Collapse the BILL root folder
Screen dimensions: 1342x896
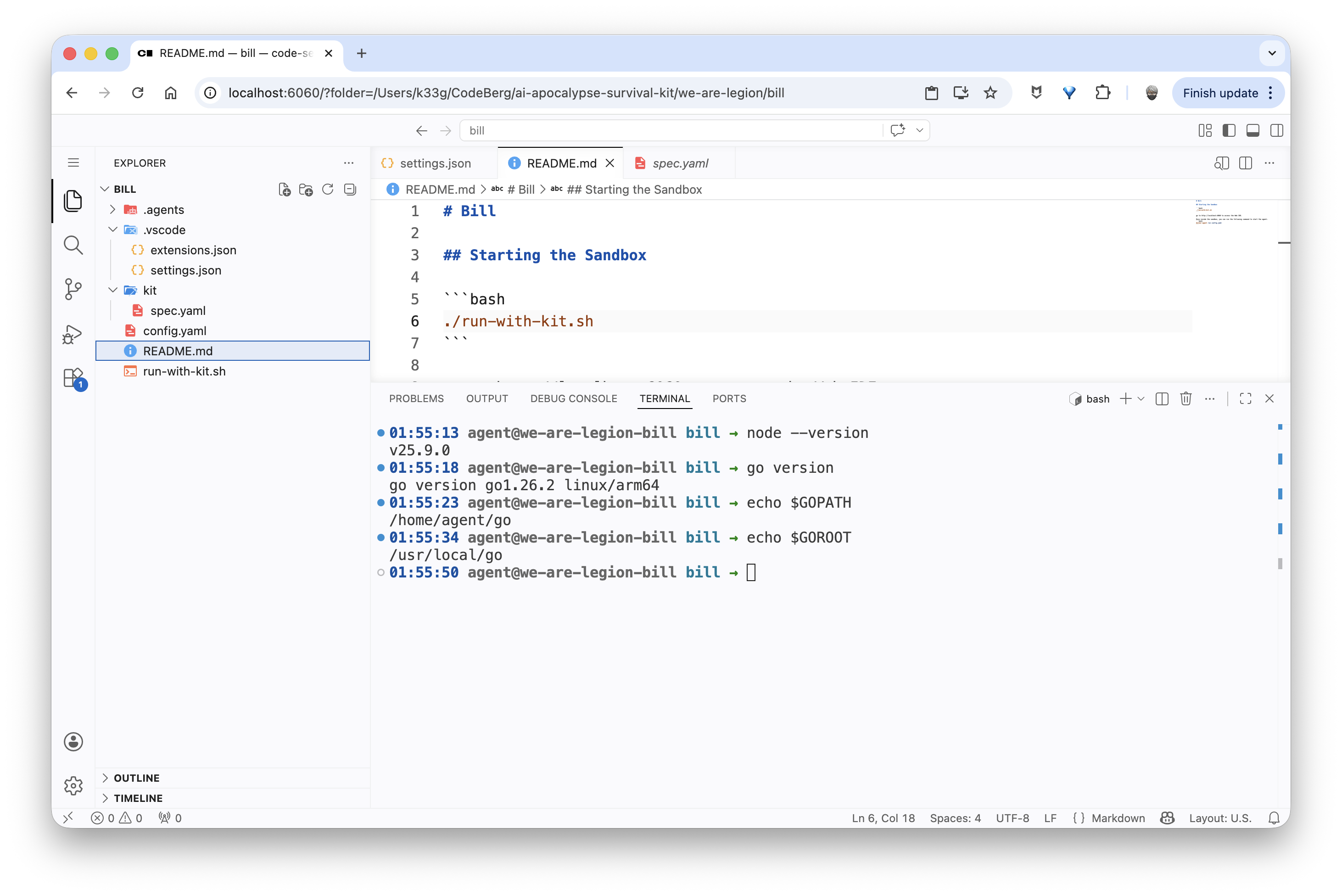click(105, 189)
